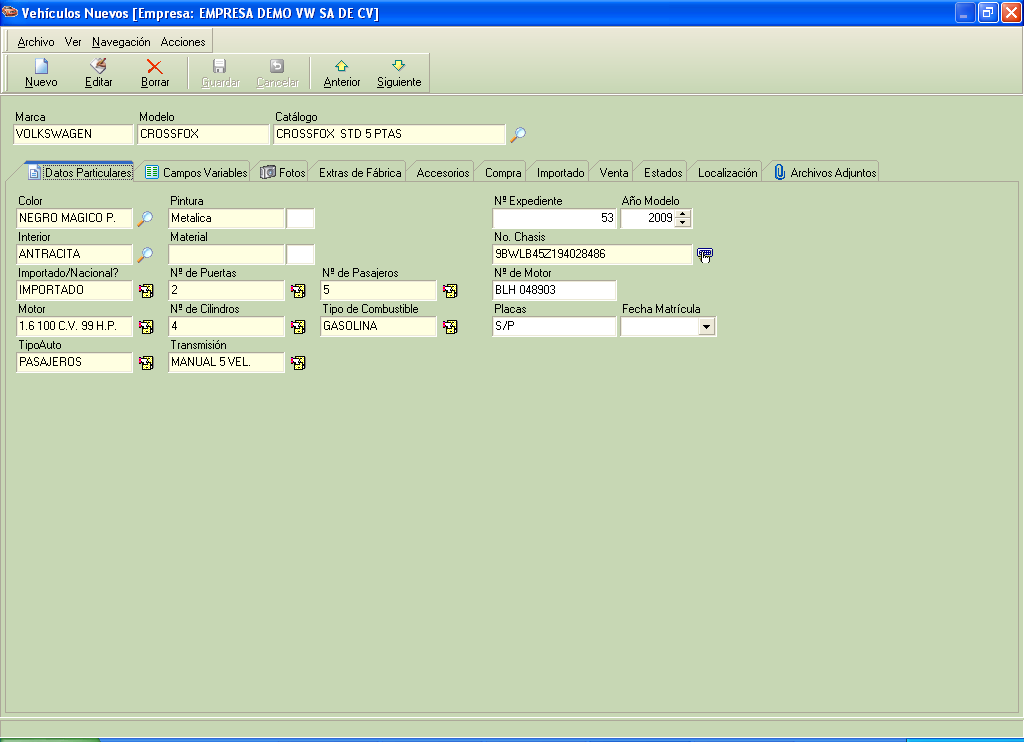Click the application icon in title bar

(x=10, y=12)
